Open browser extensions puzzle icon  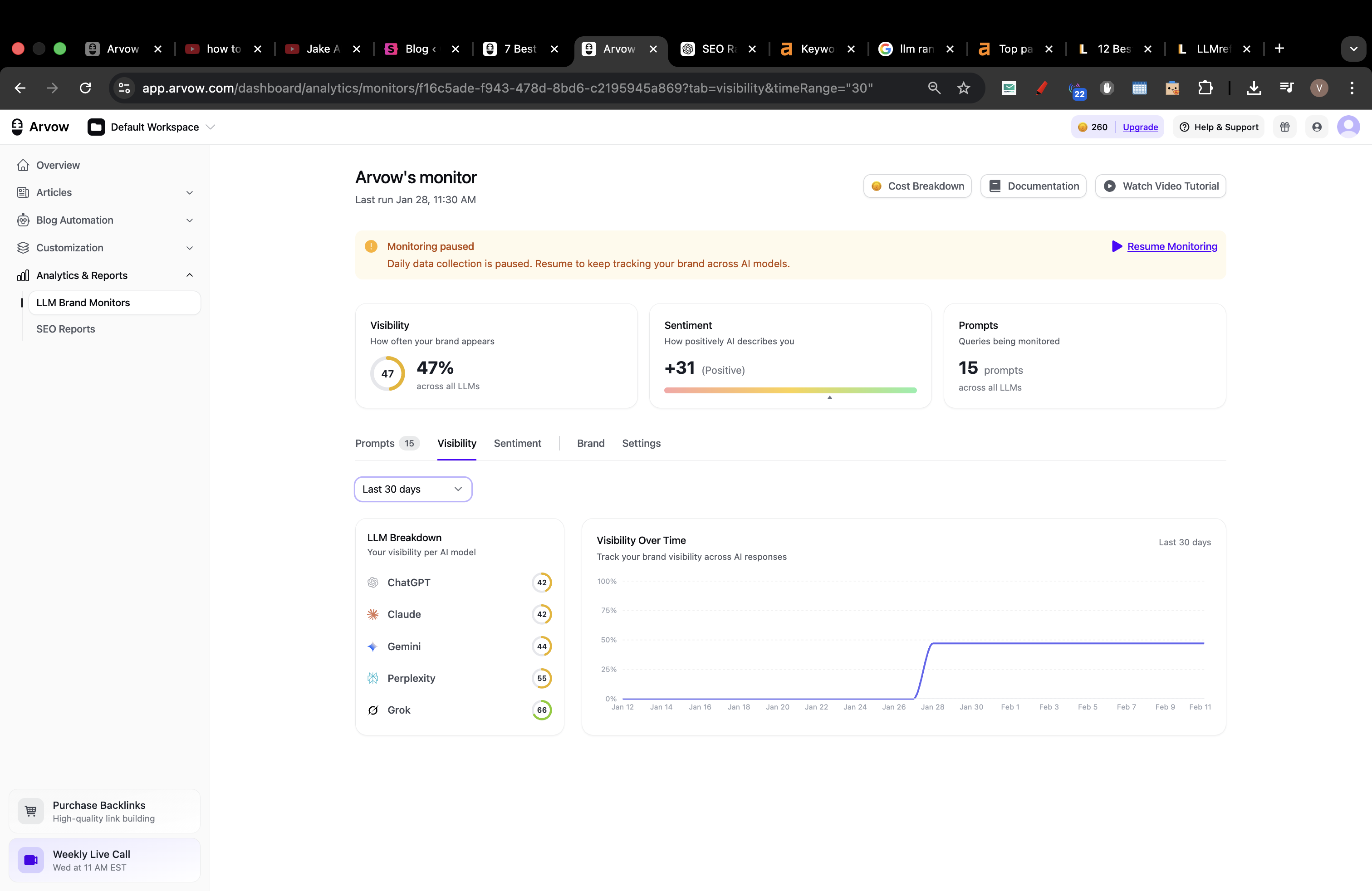(x=1205, y=88)
